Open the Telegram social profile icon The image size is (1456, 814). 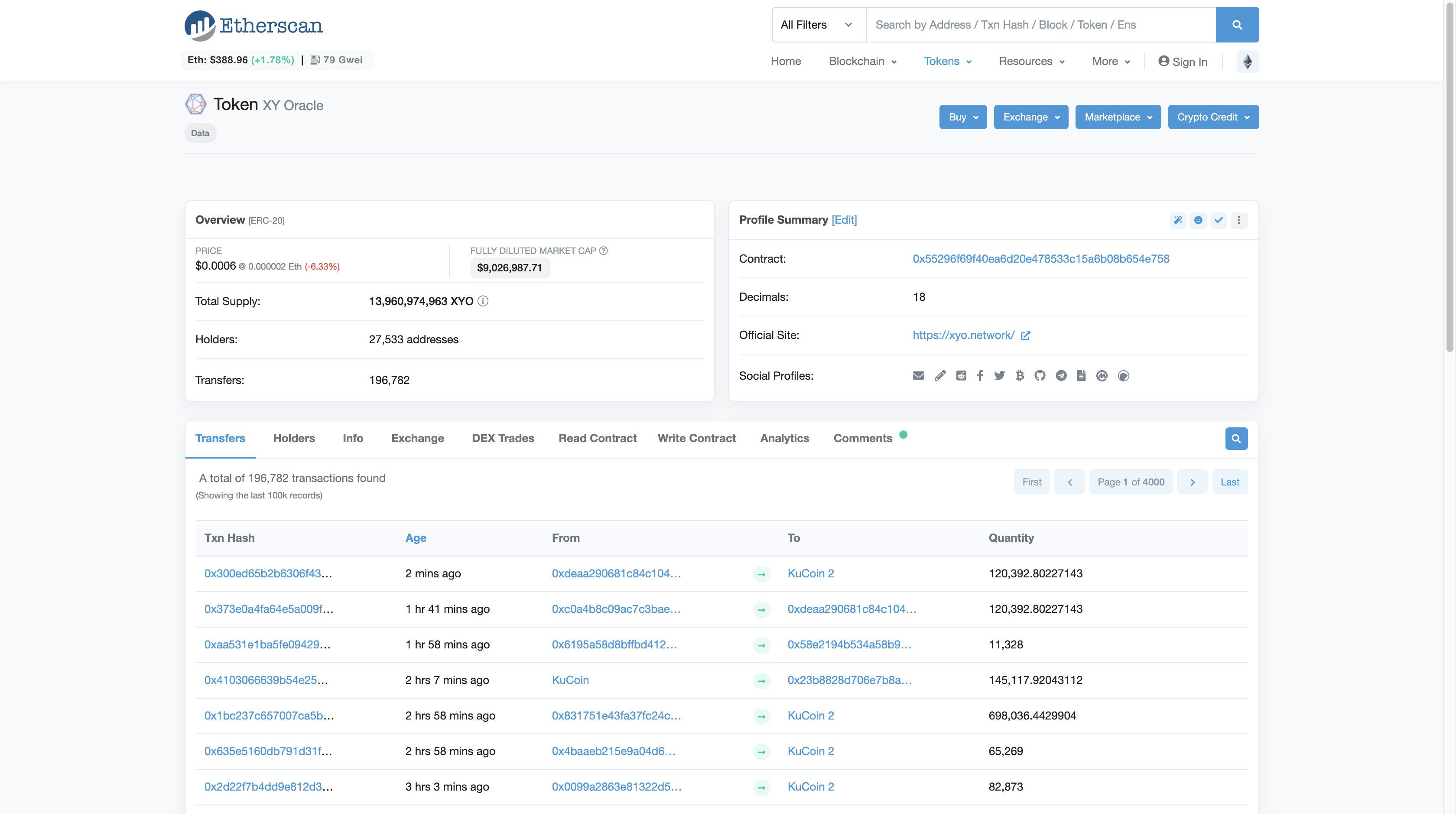pos(1061,375)
